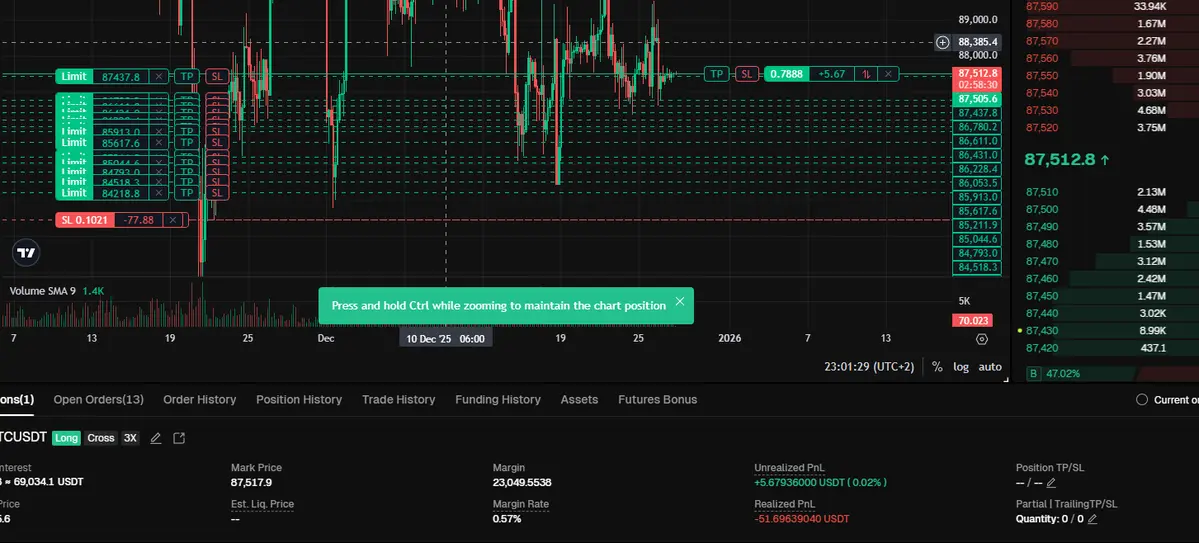The height and width of the screenshot is (543, 1199).
Task: Cancel the Limit 85617.6 order on the chart
Action: 158,142
